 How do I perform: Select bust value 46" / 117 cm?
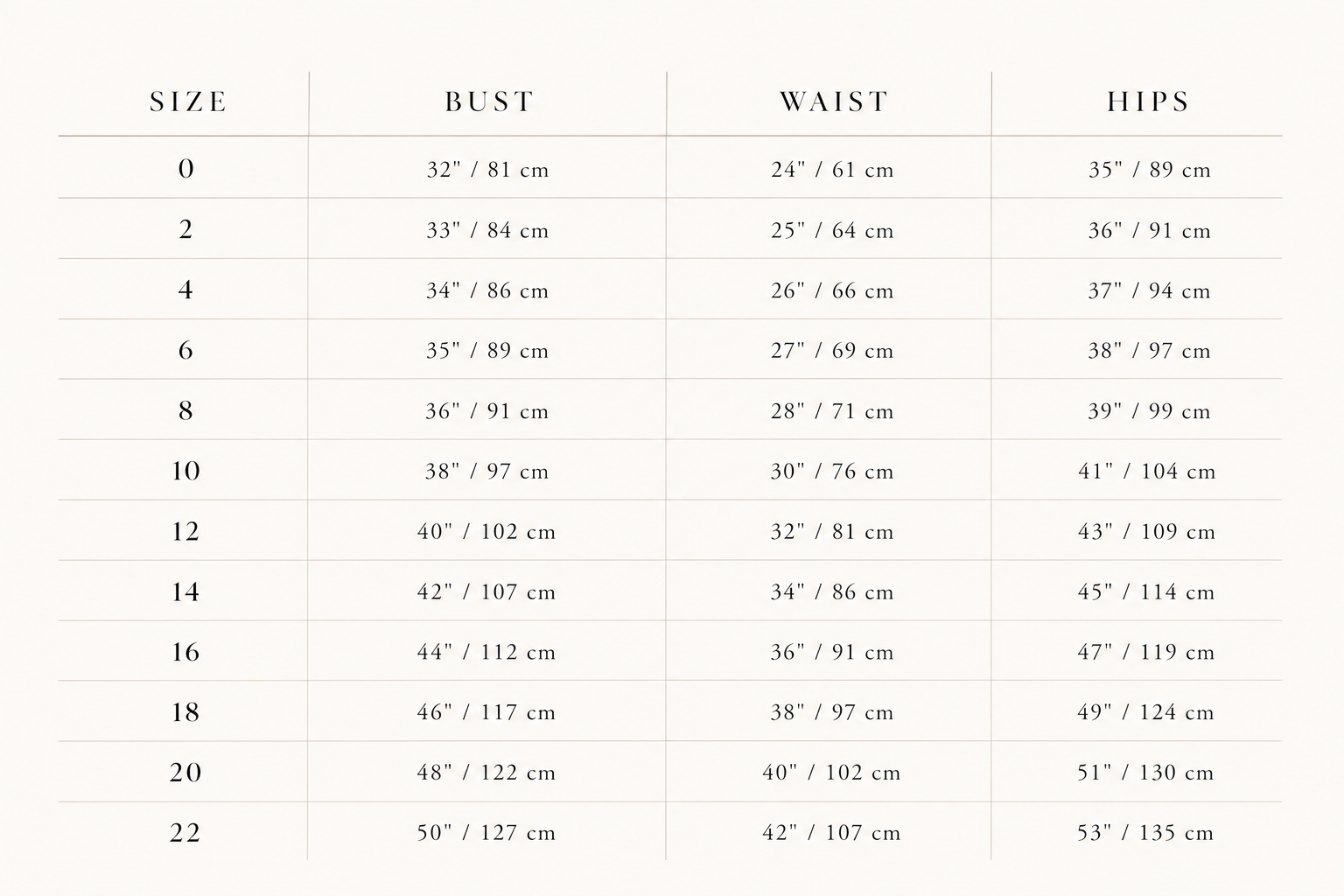coord(486,713)
